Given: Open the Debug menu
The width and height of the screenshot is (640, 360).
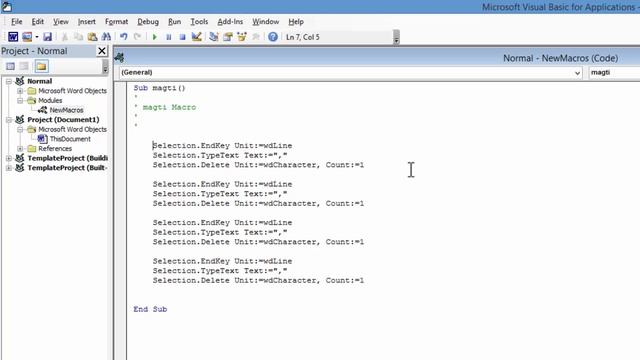Looking at the screenshot, I should [x=148, y=22].
